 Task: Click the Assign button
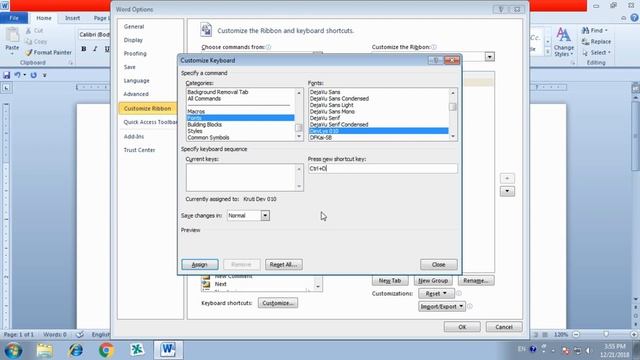click(200, 264)
